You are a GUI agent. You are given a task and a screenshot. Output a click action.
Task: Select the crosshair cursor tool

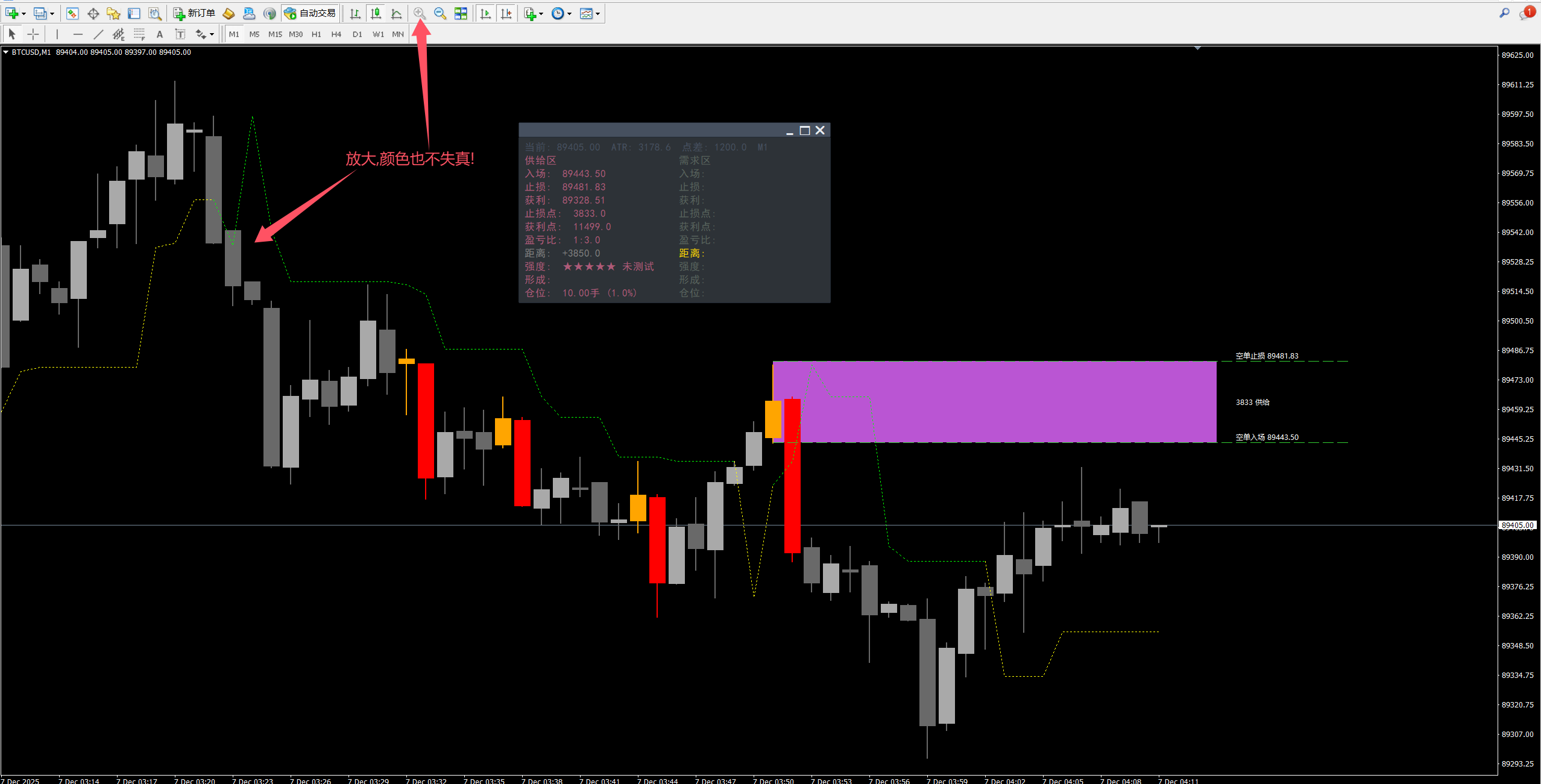tap(33, 34)
